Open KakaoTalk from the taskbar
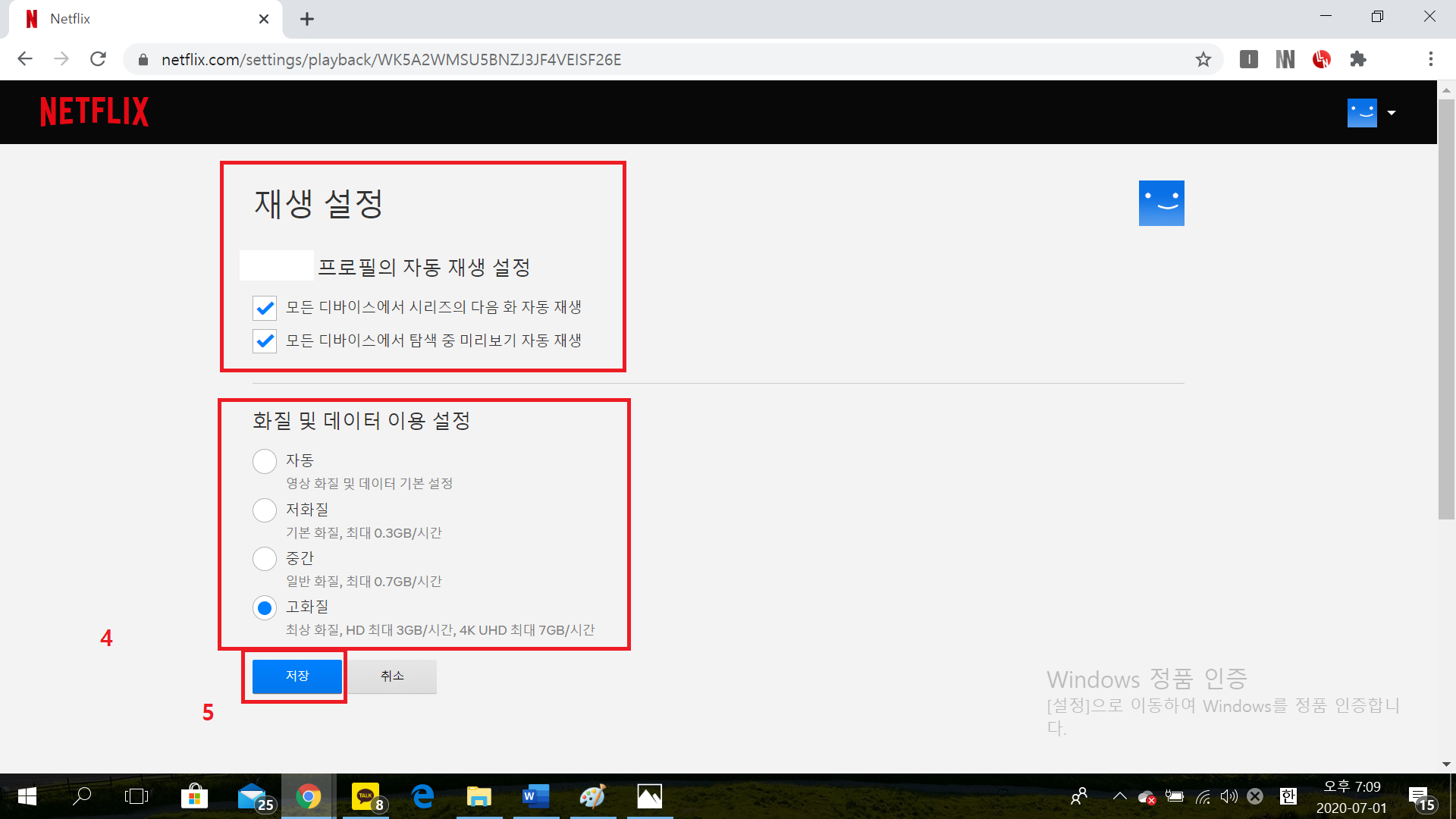This screenshot has height=819, width=1456. (366, 796)
